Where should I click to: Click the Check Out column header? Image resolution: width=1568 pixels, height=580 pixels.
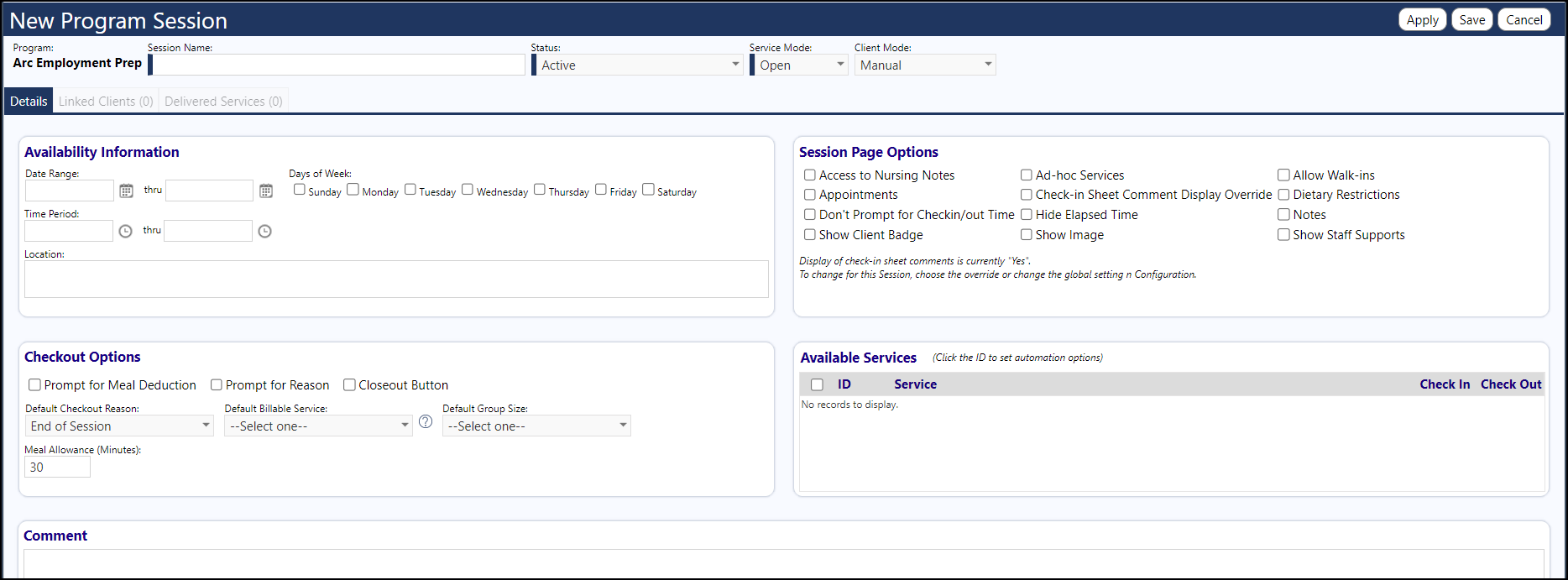1511,384
